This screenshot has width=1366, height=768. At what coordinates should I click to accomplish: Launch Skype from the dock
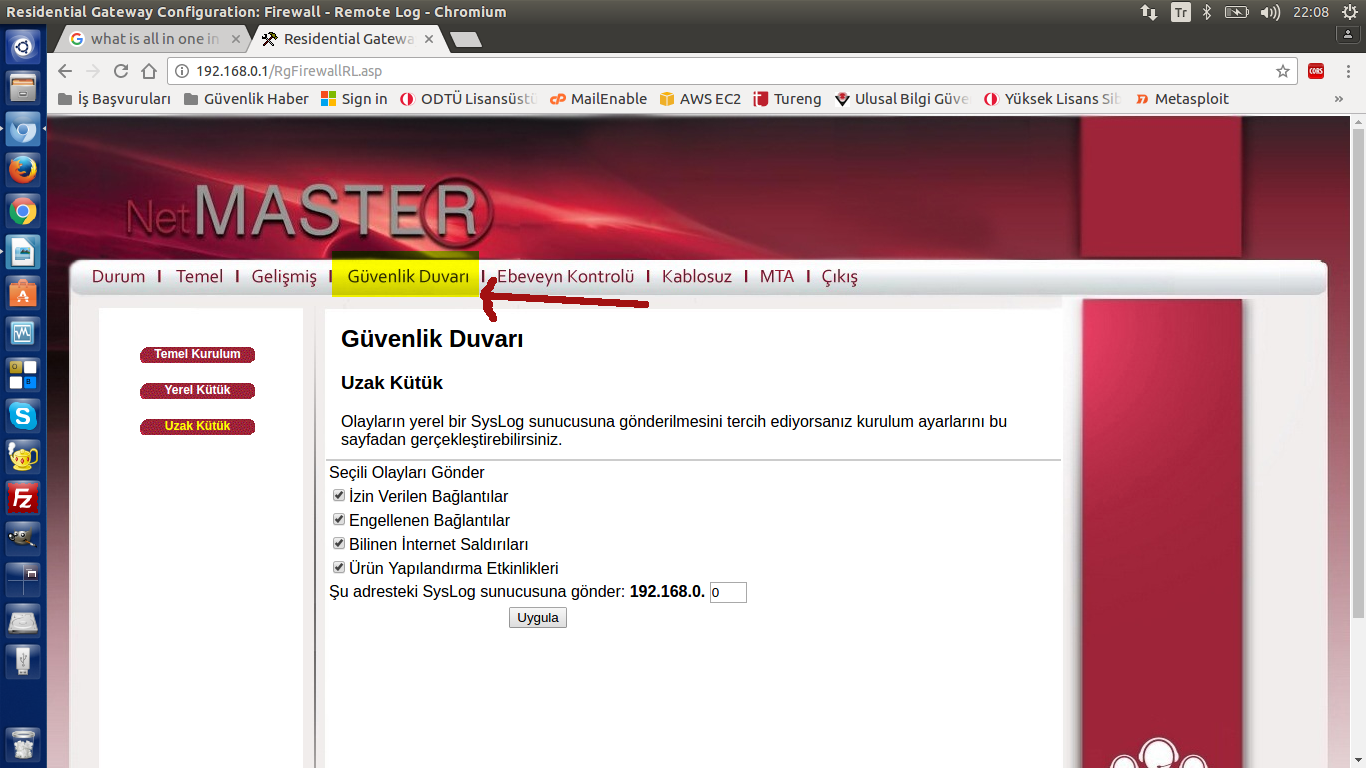[23, 416]
